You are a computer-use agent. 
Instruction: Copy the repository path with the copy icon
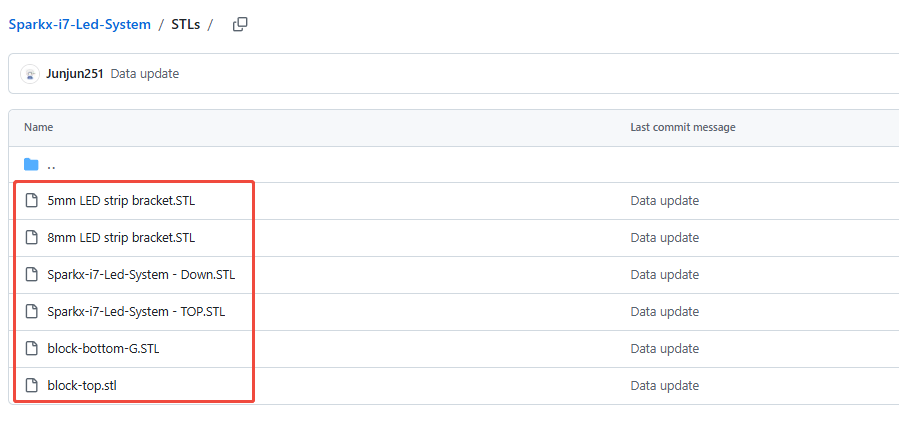click(x=240, y=25)
